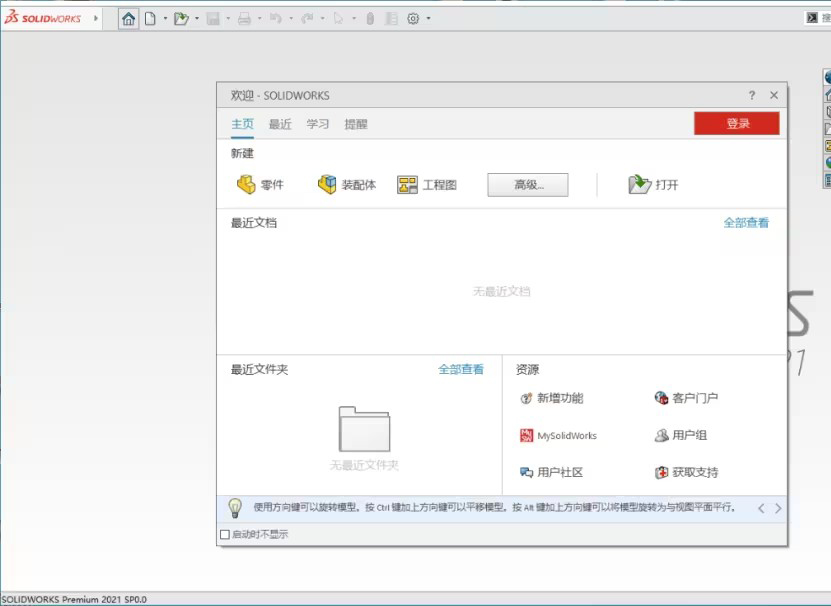Click the Welcome dialog help question mark
Screen dimensions: 831x606
click(752, 95)
